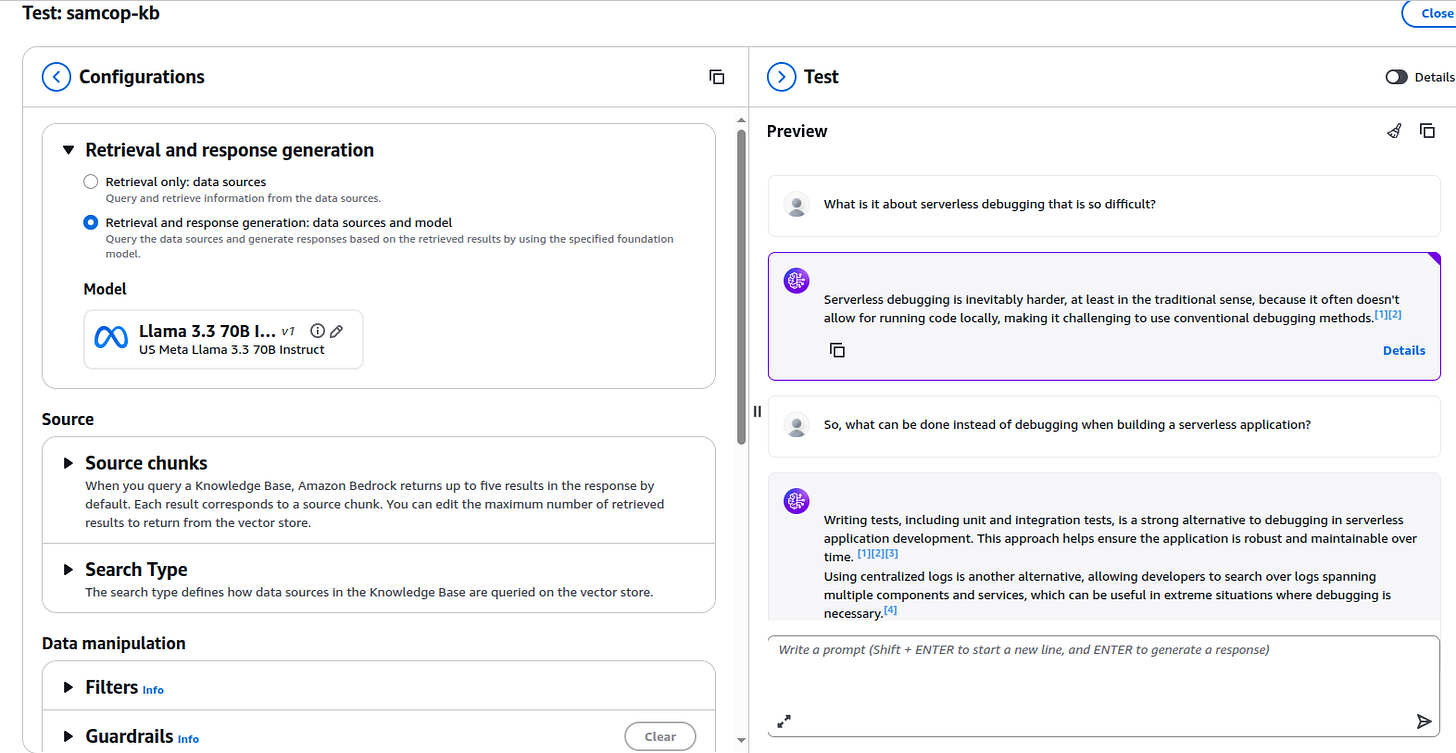Click the Write a prompt text field
The width and height of the screenshot is (1456, 753).
pyautogui.click(x=1104, y=687)
